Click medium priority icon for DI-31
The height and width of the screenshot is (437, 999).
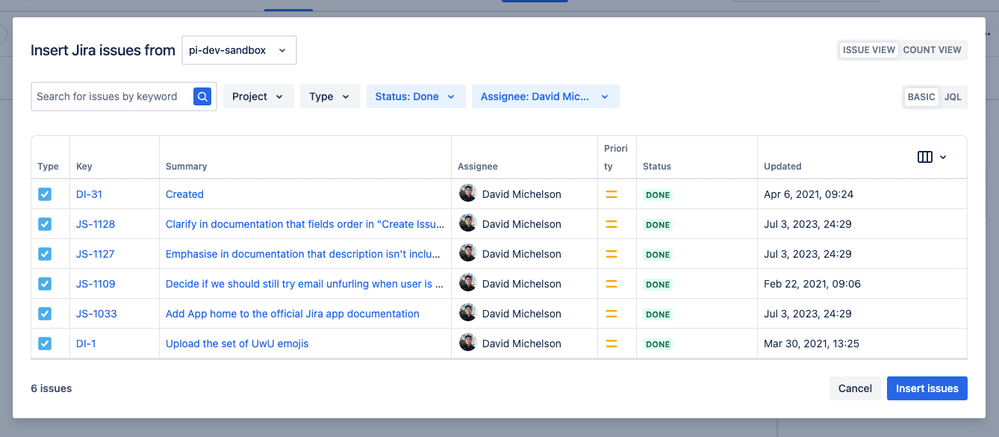[611, 194]
